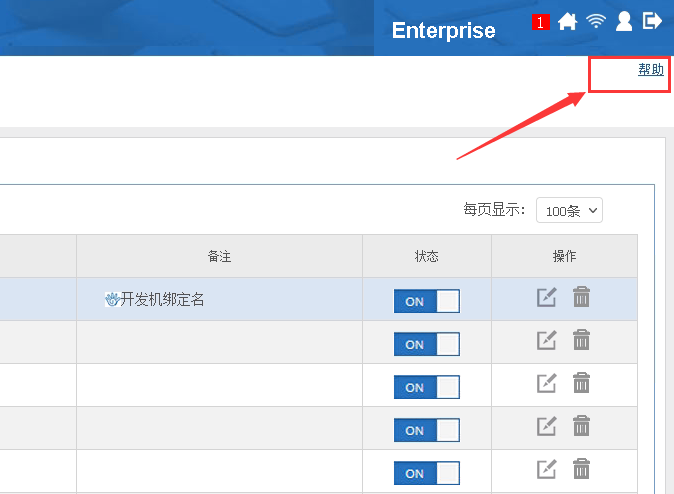Click edit icon in fourth row
The image size is (674, 494).
coord(546,427)
